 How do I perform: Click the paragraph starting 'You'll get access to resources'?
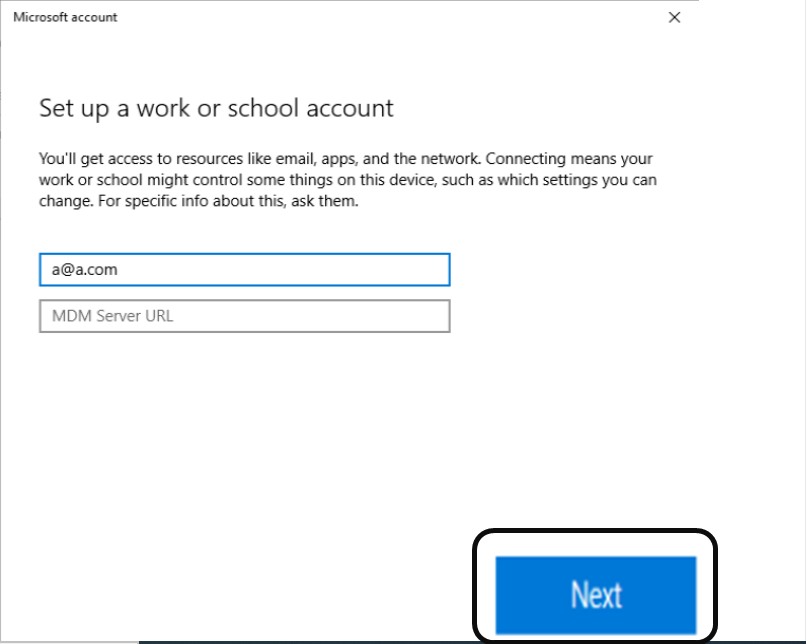pos(348,179)
